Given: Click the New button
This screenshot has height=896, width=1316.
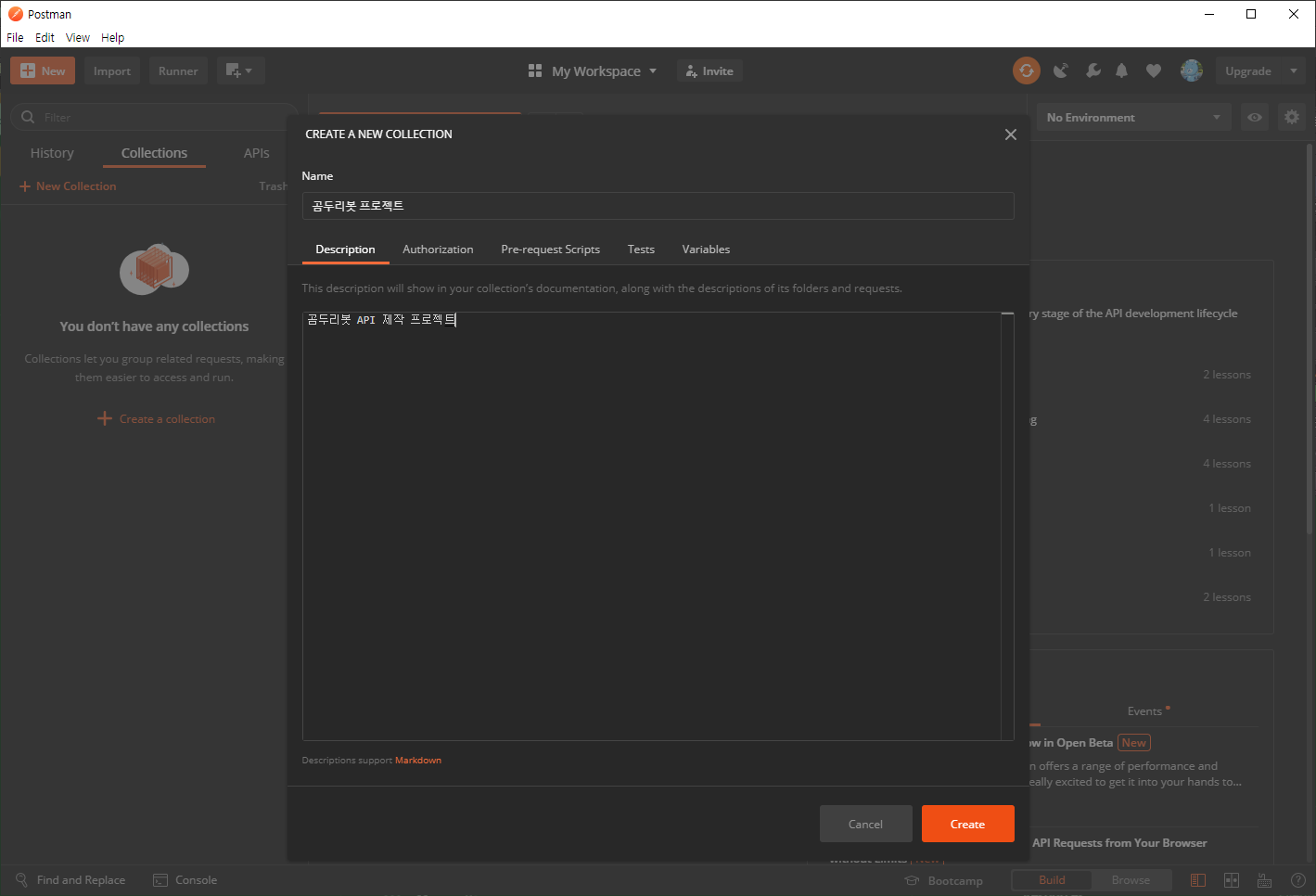Looking at the screenshot, I should coord(43,70).
